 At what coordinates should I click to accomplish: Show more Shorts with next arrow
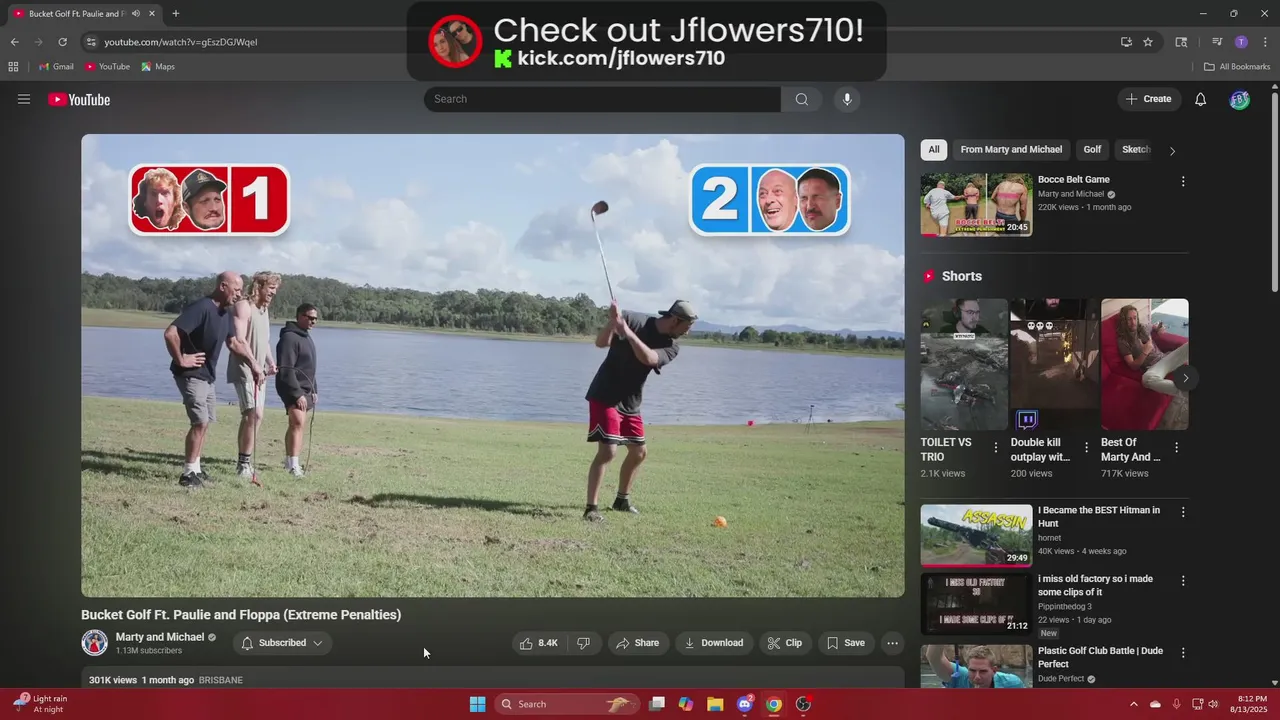(x=1185, y=378)
